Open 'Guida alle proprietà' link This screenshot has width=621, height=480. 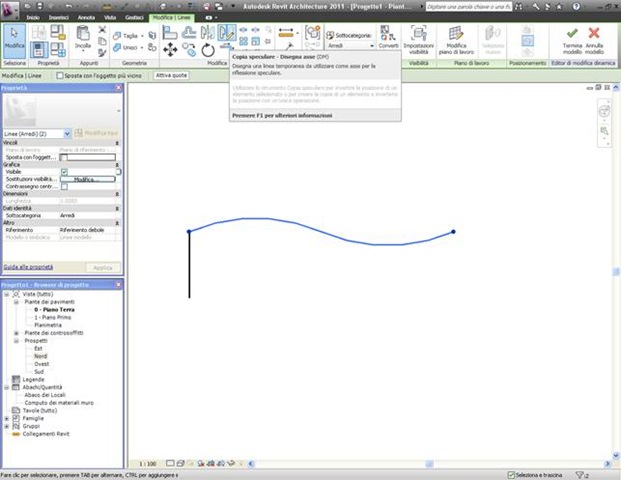coord(29,267)
